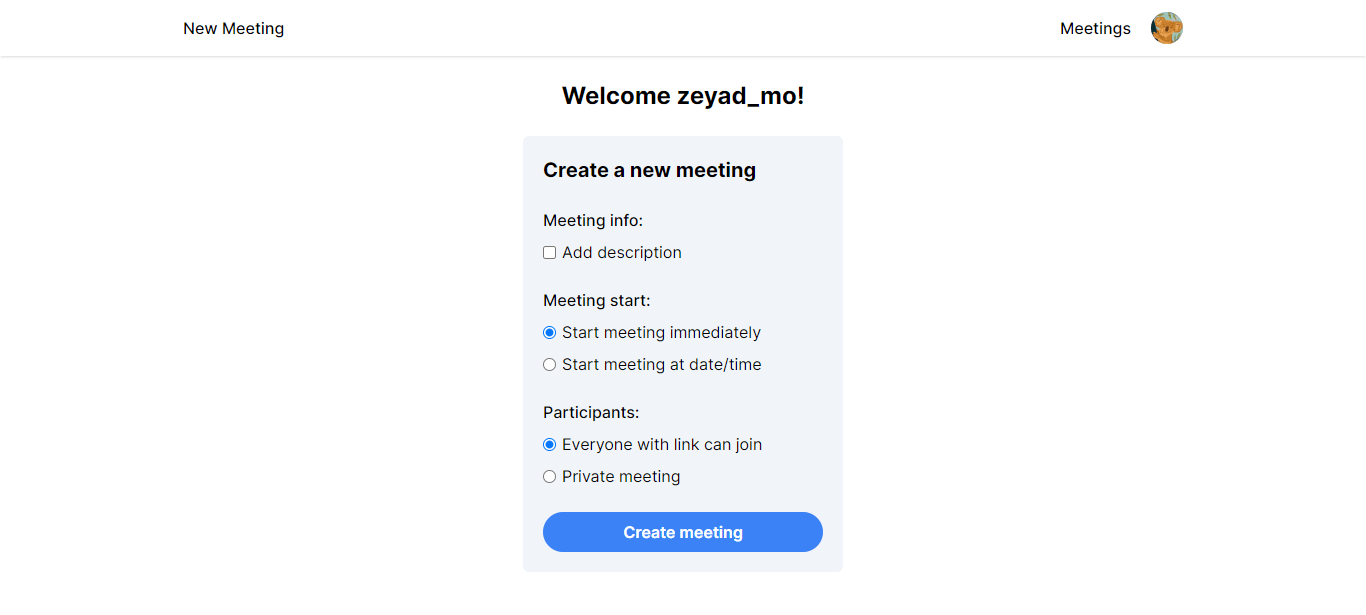This screenshot has width=1366, height=615.
Task: Click the "Meeting start:" section label
Action: click(596, 300)
